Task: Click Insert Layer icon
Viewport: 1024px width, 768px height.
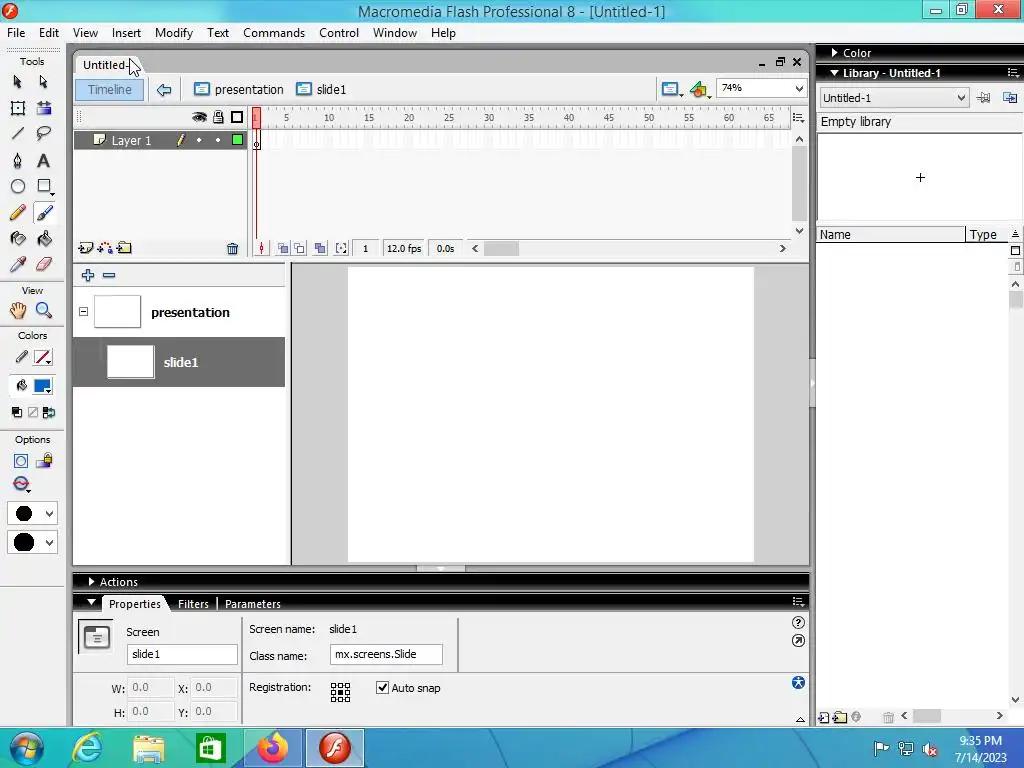Action: point(86,248)
